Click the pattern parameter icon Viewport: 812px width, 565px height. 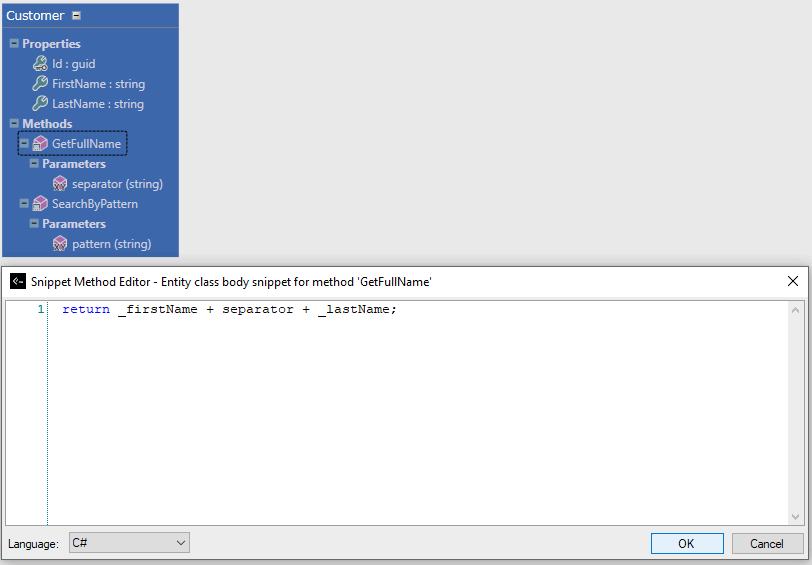[60, 244]
